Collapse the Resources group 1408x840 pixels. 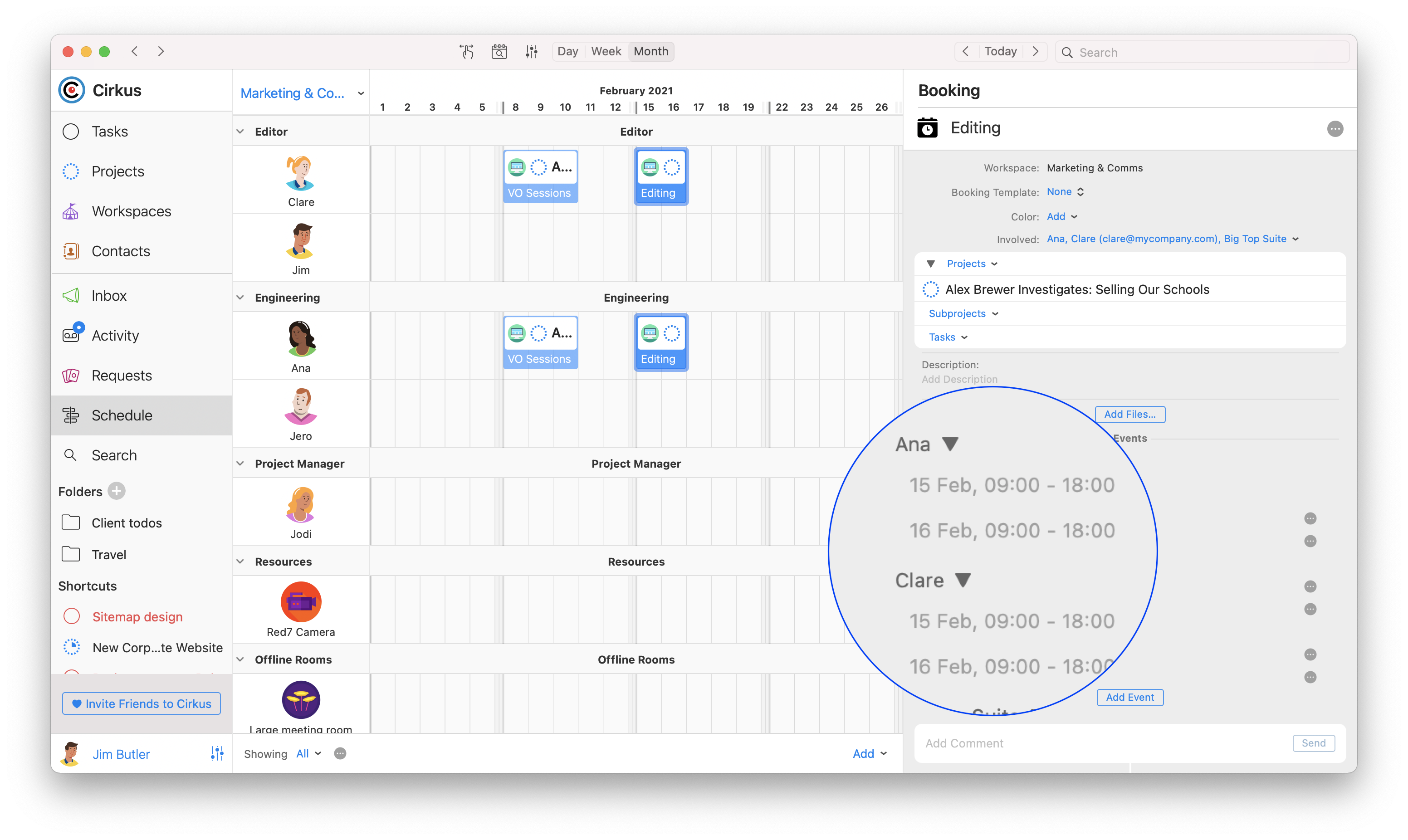[240, 562]
